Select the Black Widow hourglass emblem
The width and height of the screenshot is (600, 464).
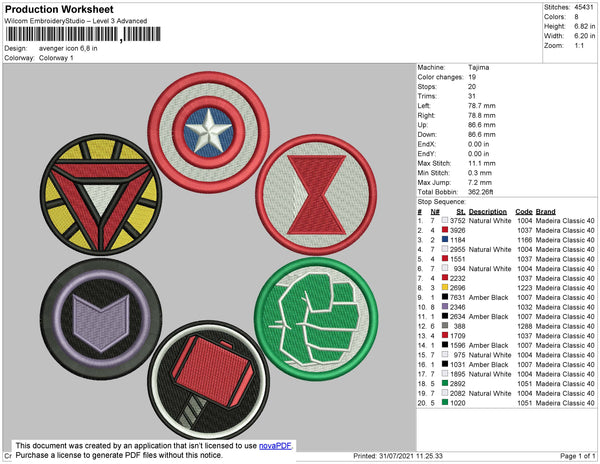tap(316, 194)
